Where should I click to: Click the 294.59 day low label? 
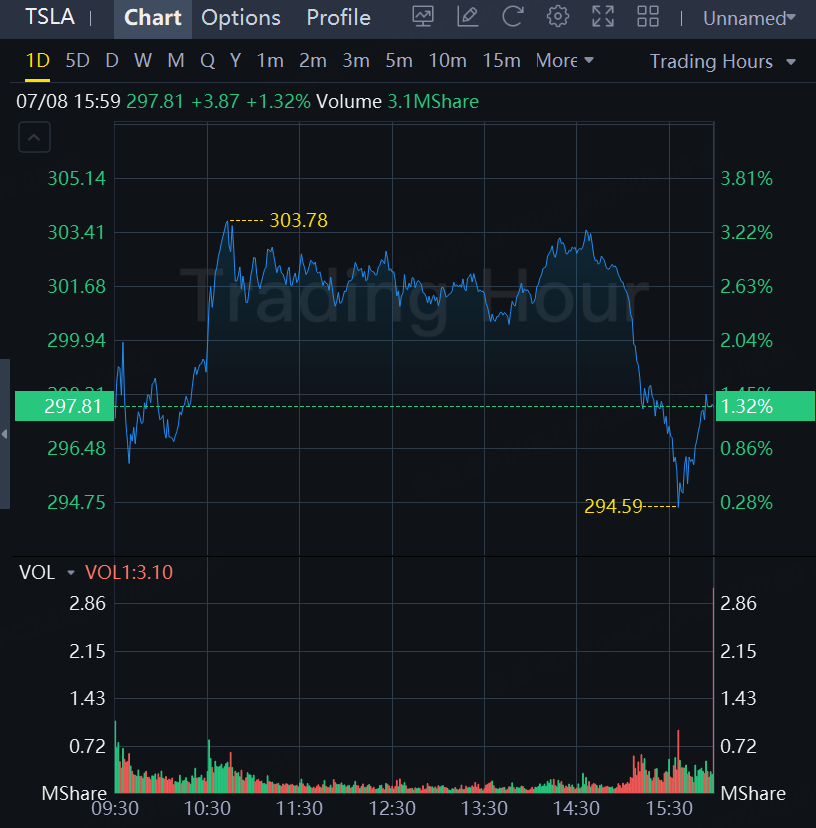point(613,506)
